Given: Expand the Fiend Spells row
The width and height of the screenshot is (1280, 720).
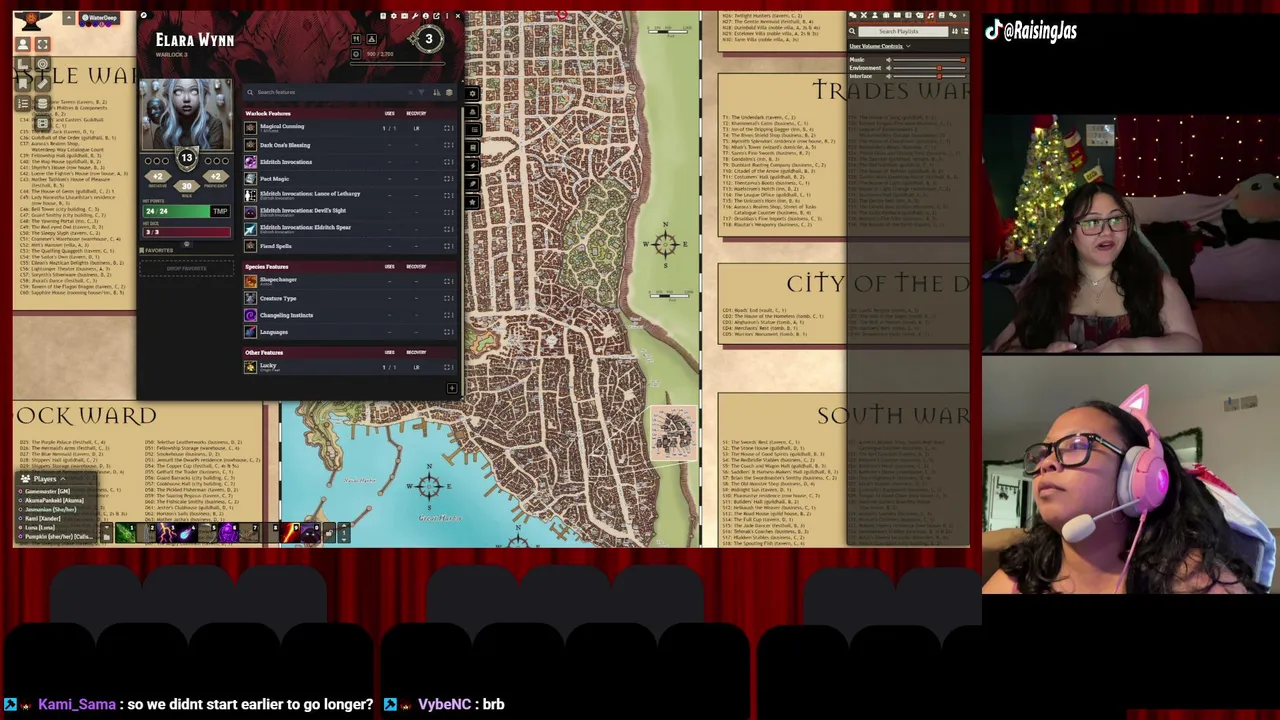Looking at the screenshot, I should pyautogui.click(x=447, y=246).
